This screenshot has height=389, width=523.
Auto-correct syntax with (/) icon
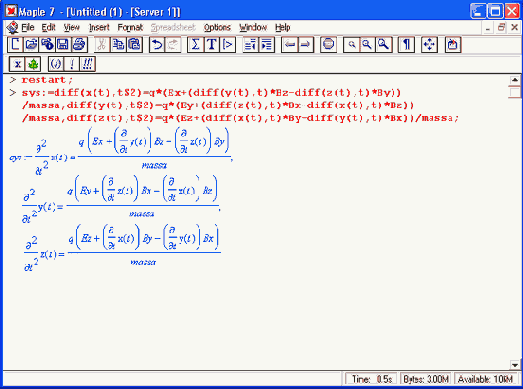coord(56,64)
